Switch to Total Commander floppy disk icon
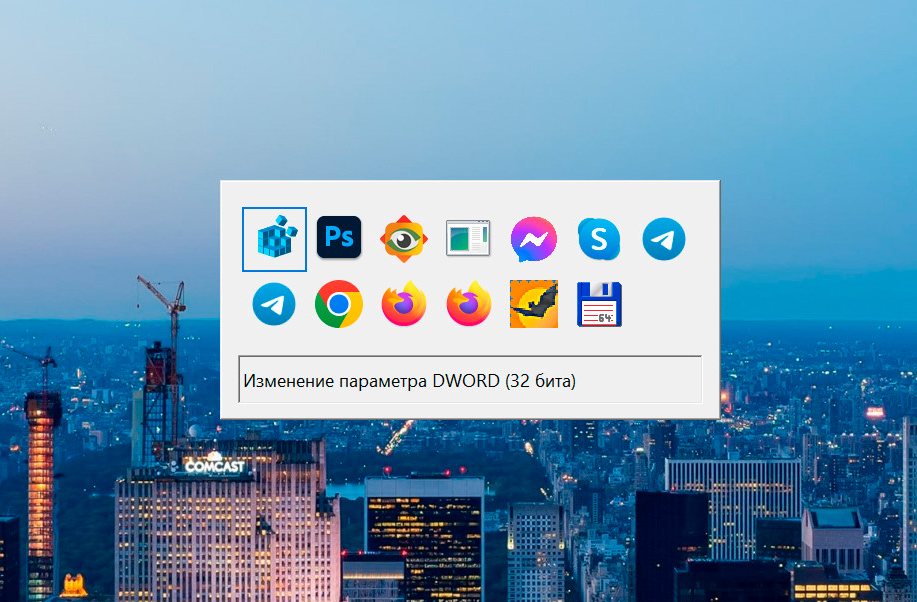The image size is (917, 602). [x=599, y=304]
